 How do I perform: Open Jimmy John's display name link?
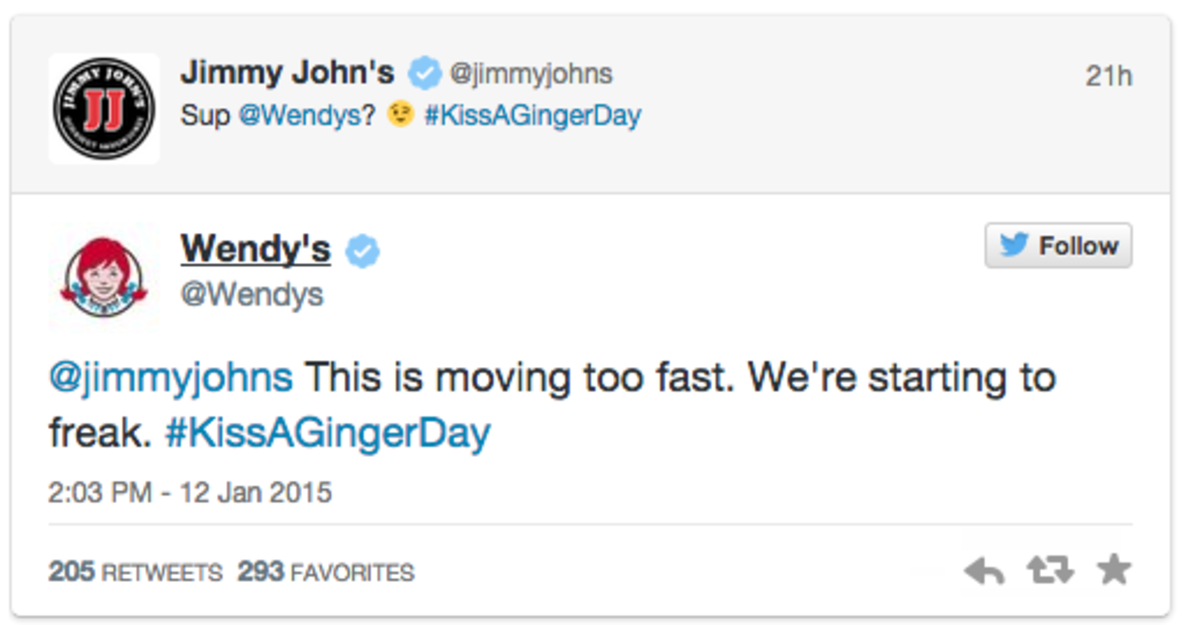tap(288, 72)
